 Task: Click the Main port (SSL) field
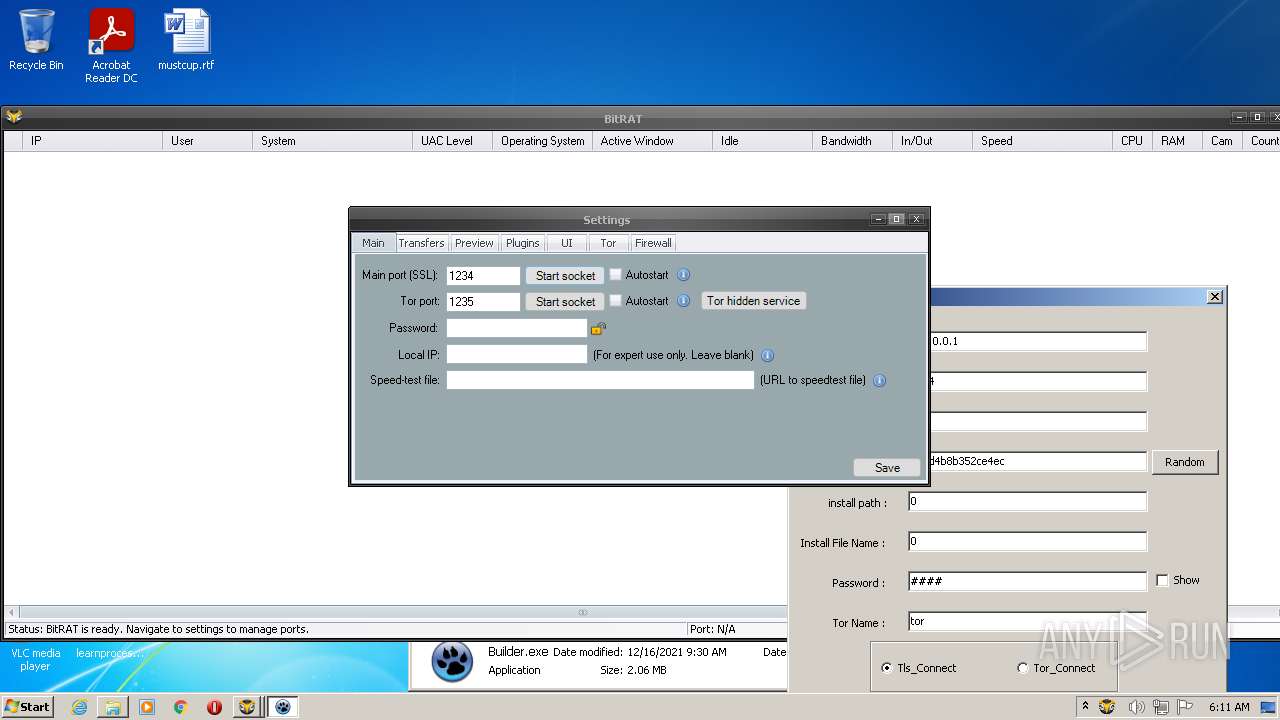(483, 275)
